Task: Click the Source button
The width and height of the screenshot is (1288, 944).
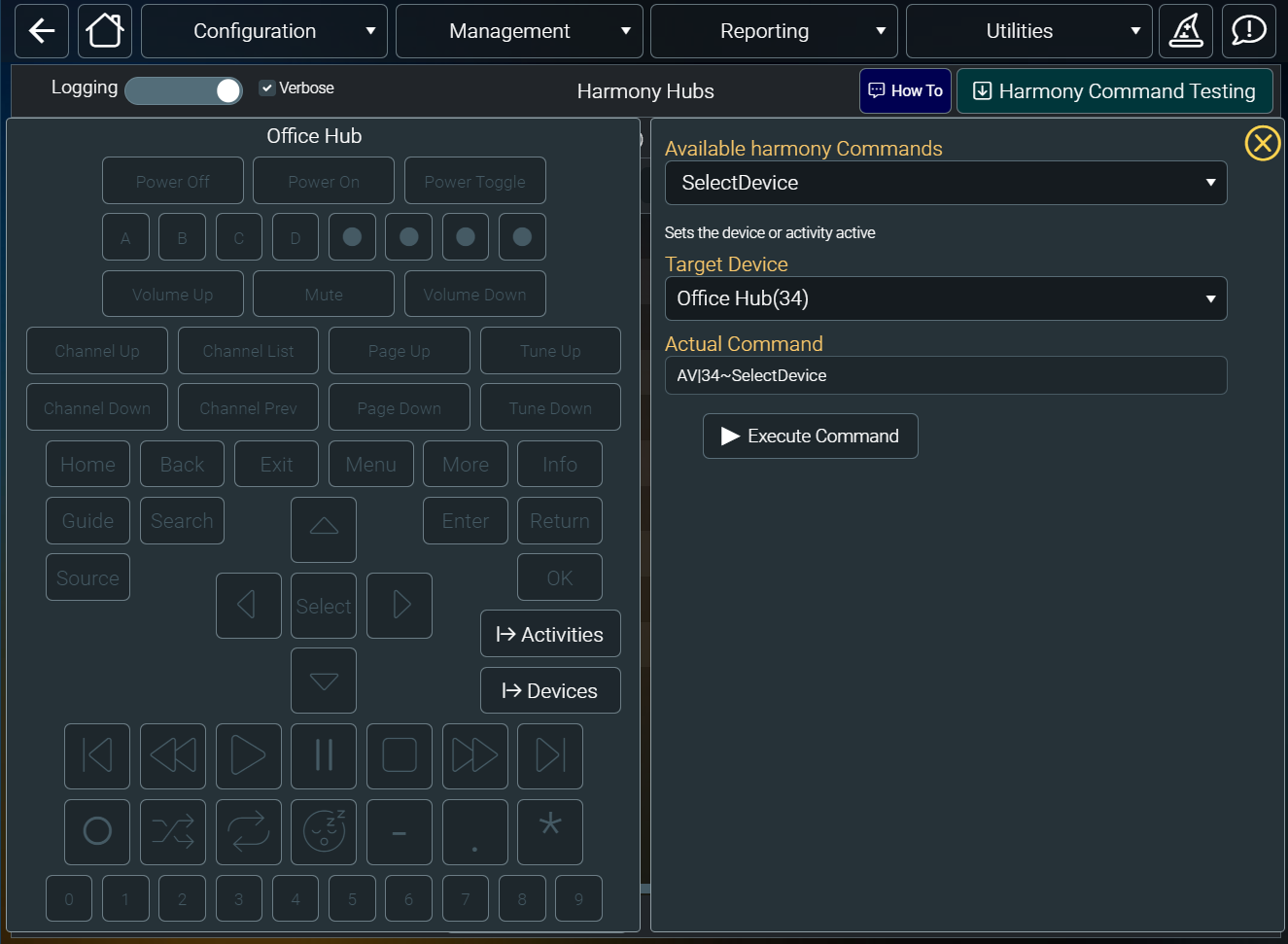Action: 87,577
